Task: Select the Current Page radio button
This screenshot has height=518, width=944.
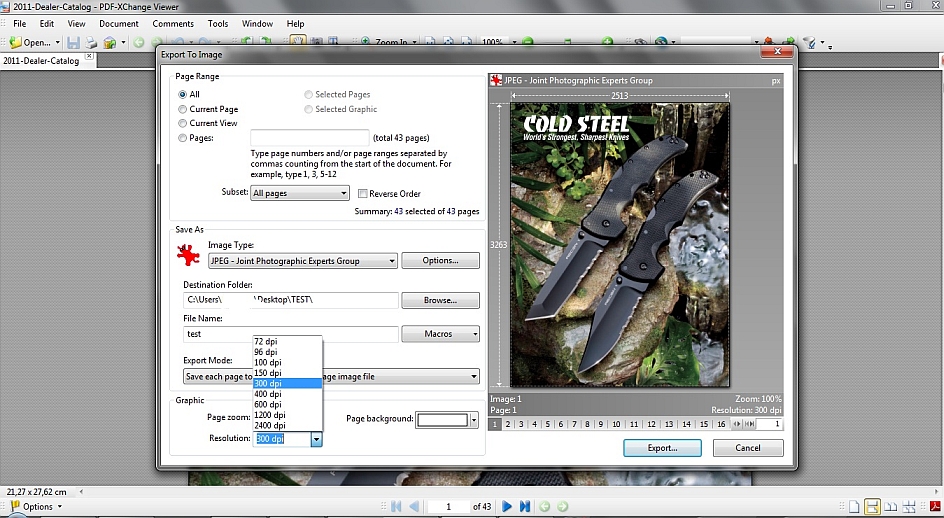Action: click(182, 109)
